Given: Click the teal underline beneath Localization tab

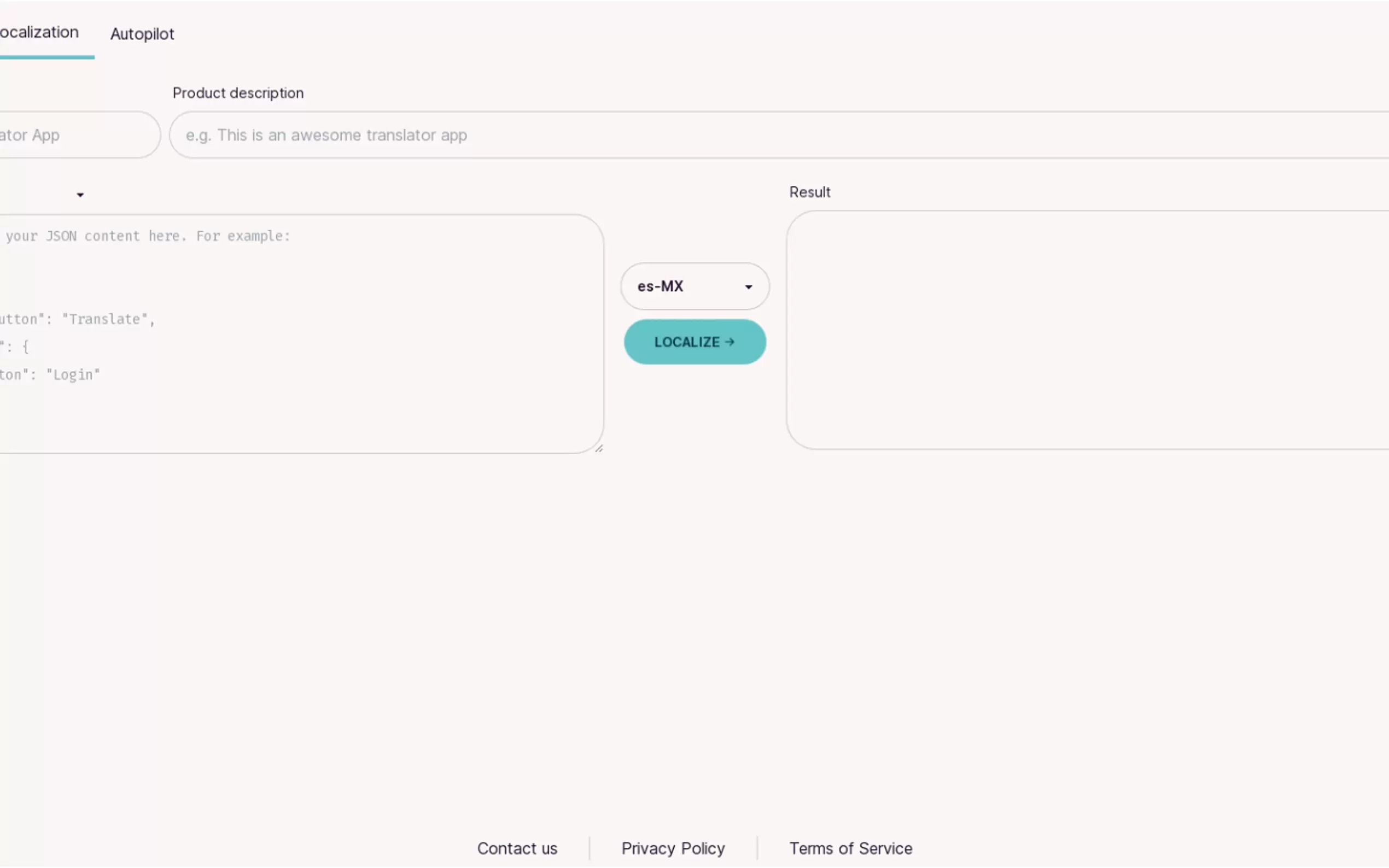Looking at the screenshot, I should click(x=47, y=57).
